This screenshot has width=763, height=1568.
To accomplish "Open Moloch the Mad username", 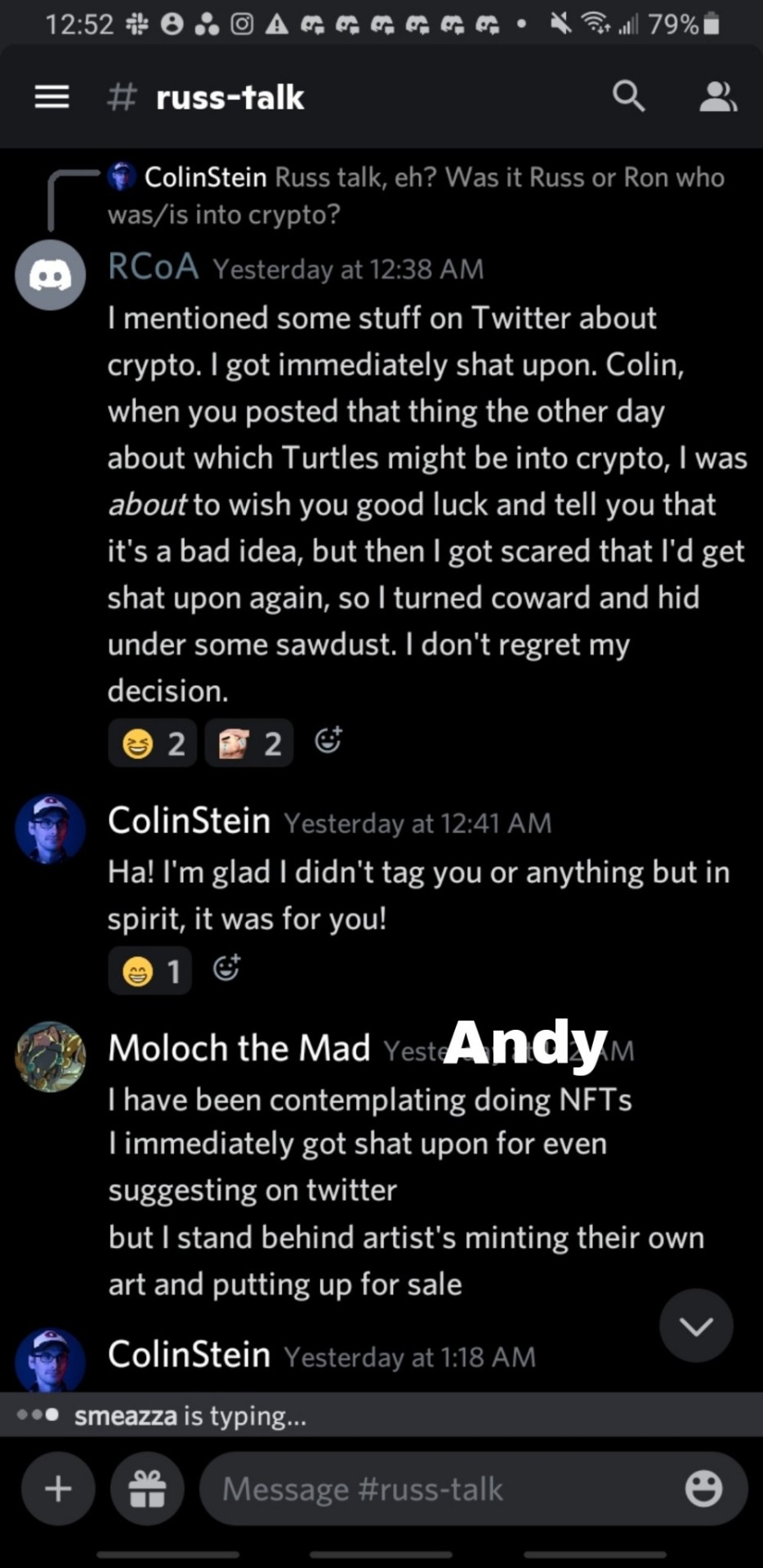I will pos(239,1049).
